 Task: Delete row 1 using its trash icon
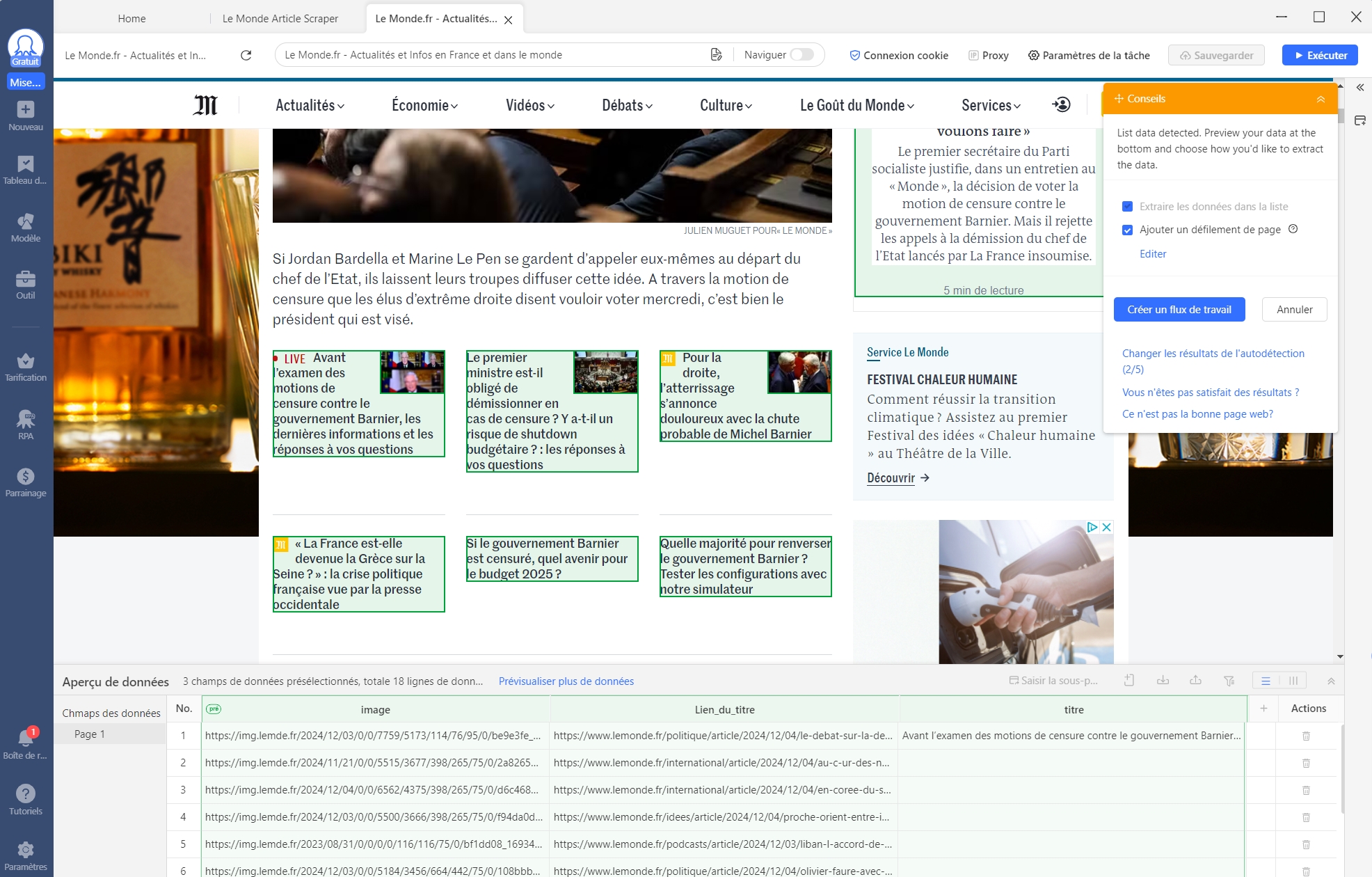(1306, 736)
